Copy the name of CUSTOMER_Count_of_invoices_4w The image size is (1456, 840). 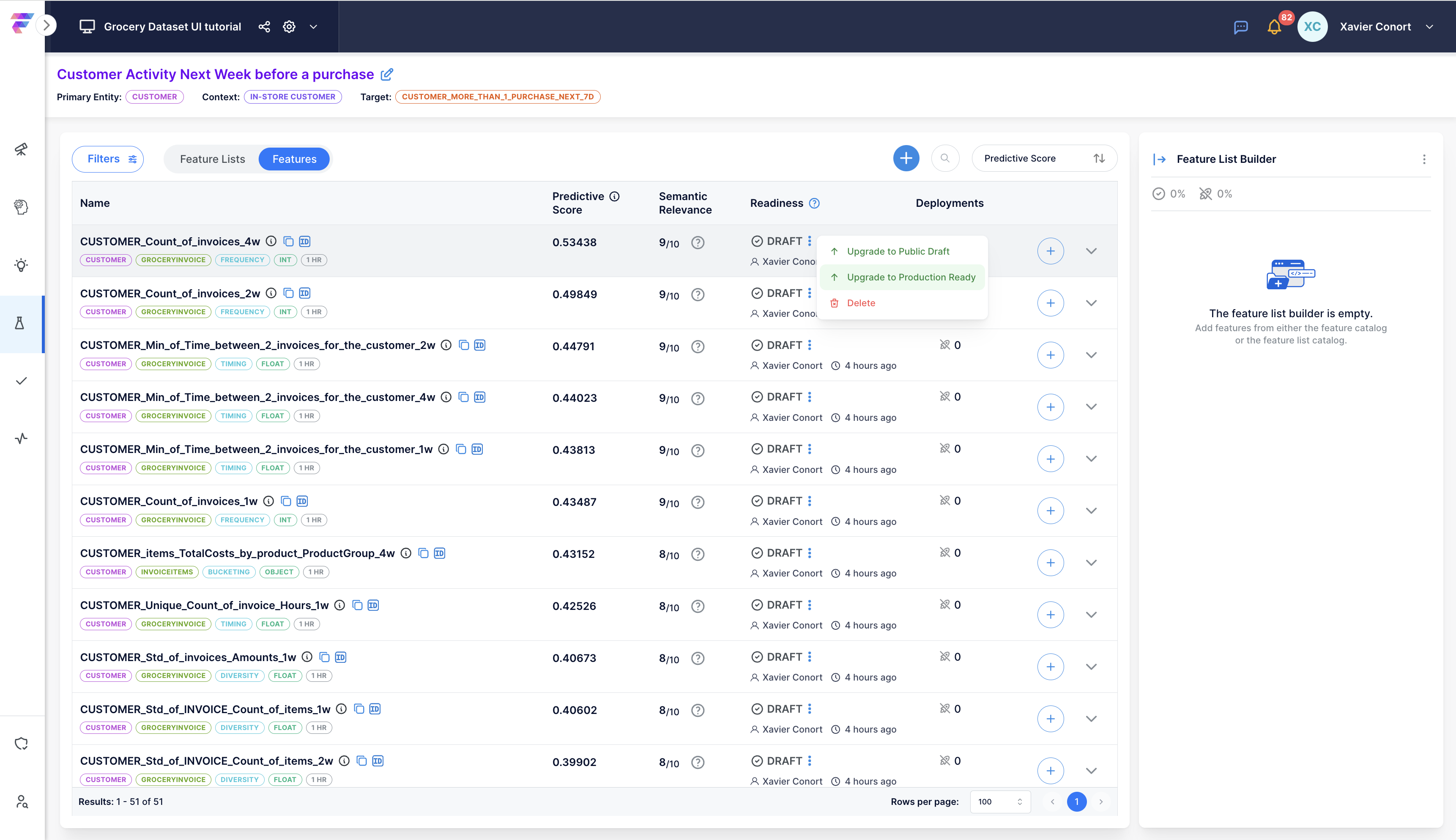(x=288, y=241)
